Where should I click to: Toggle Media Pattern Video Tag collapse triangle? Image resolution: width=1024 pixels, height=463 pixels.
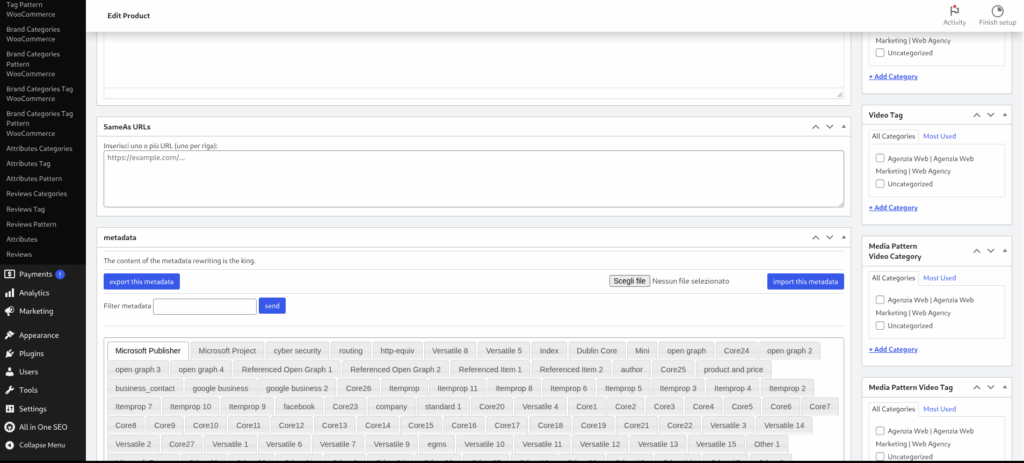(x=1004, y=387)
